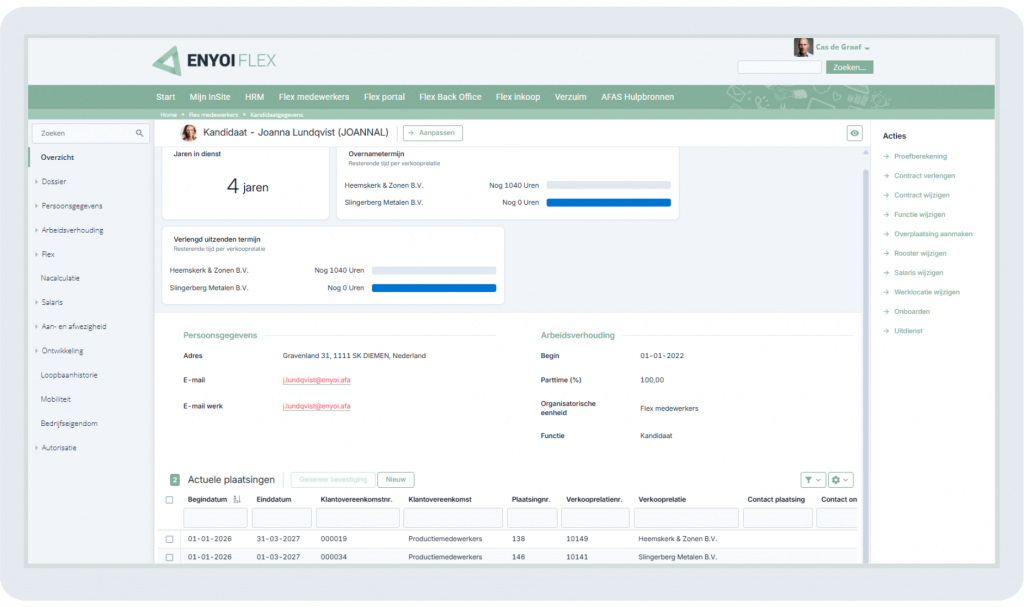The width and height of the screenshot is (1024, 607).
Task: Click the Begindatum column filter field
Action: point(215,518)
